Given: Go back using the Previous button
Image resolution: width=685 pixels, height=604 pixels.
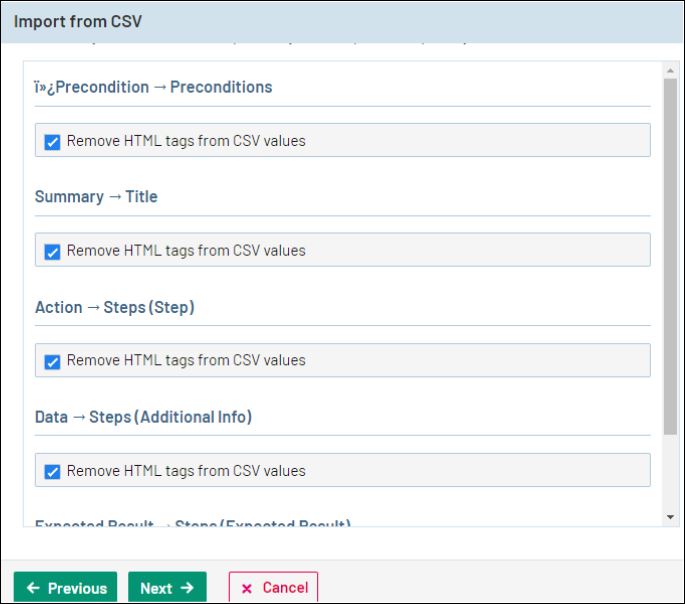Looking at the screenshot, I should tap(65, 588).
